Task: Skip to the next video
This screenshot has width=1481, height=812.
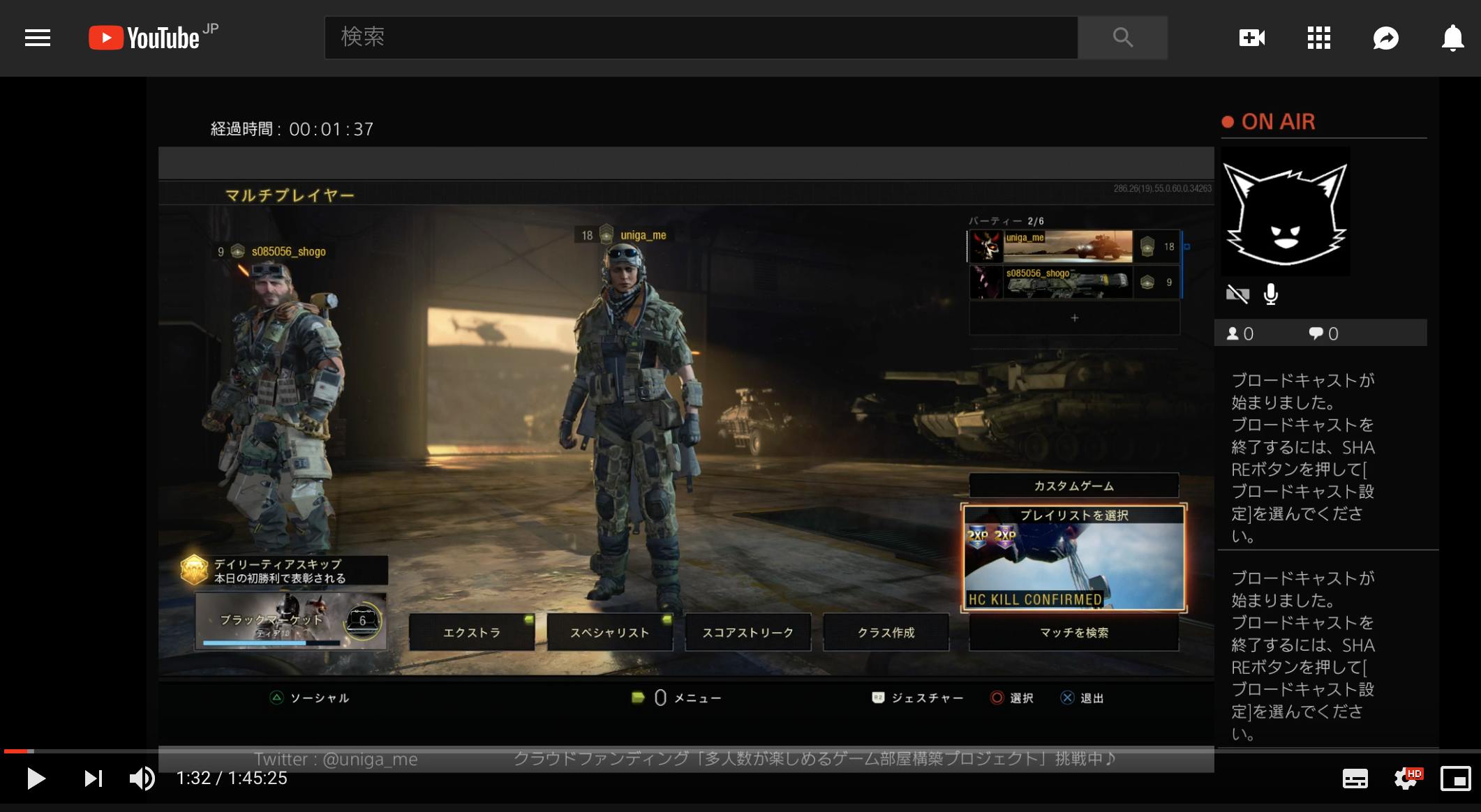Action: [93, 779]
